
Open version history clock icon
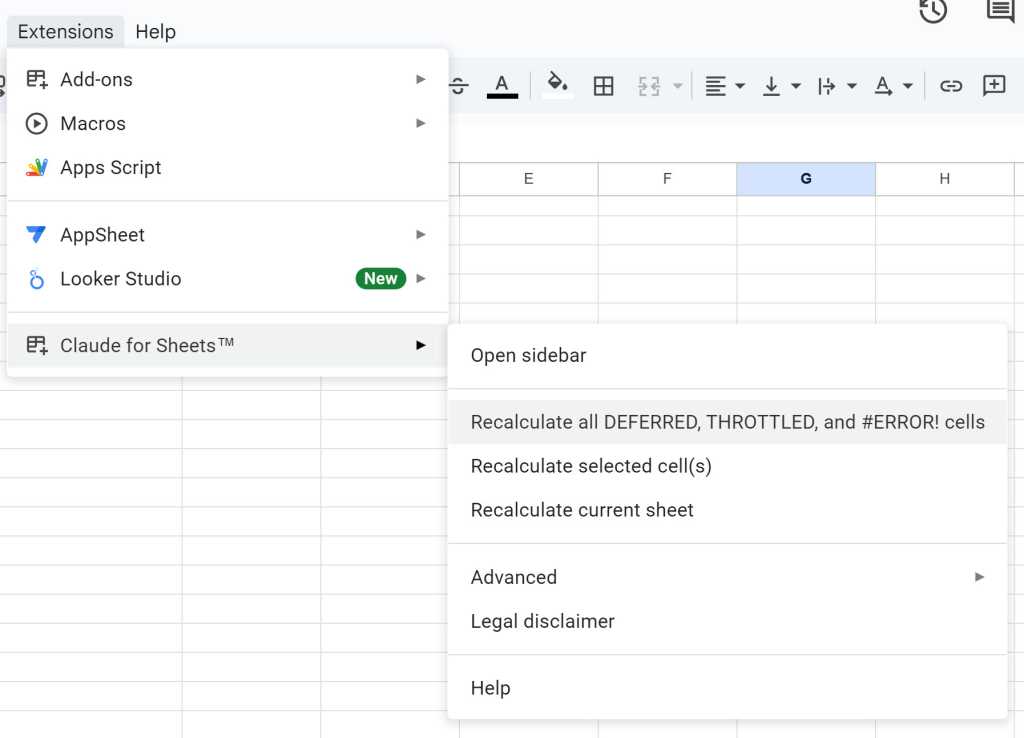(933, 10)
